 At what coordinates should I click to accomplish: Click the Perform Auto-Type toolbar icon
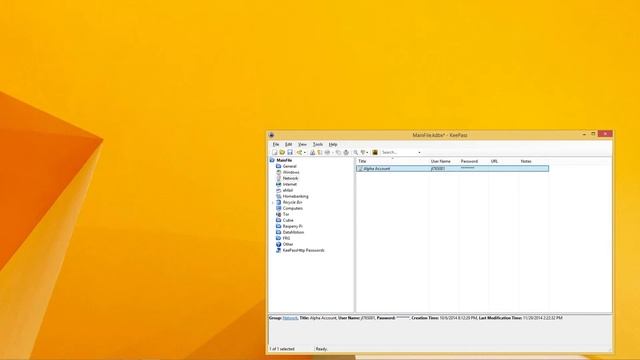click(x=346, y=152)
